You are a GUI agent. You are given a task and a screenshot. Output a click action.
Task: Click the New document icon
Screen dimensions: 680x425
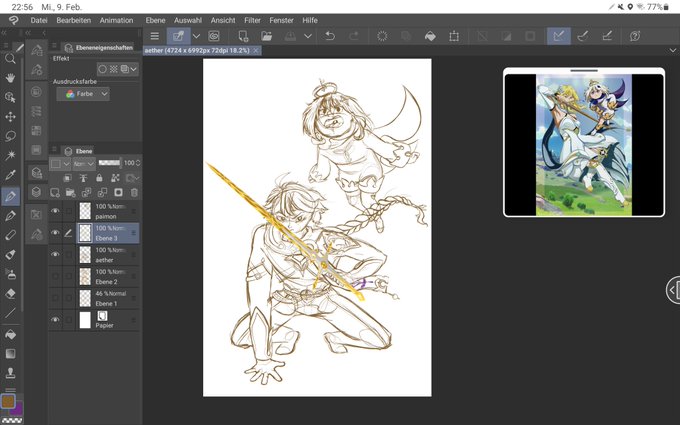click(x=243, y=36)
